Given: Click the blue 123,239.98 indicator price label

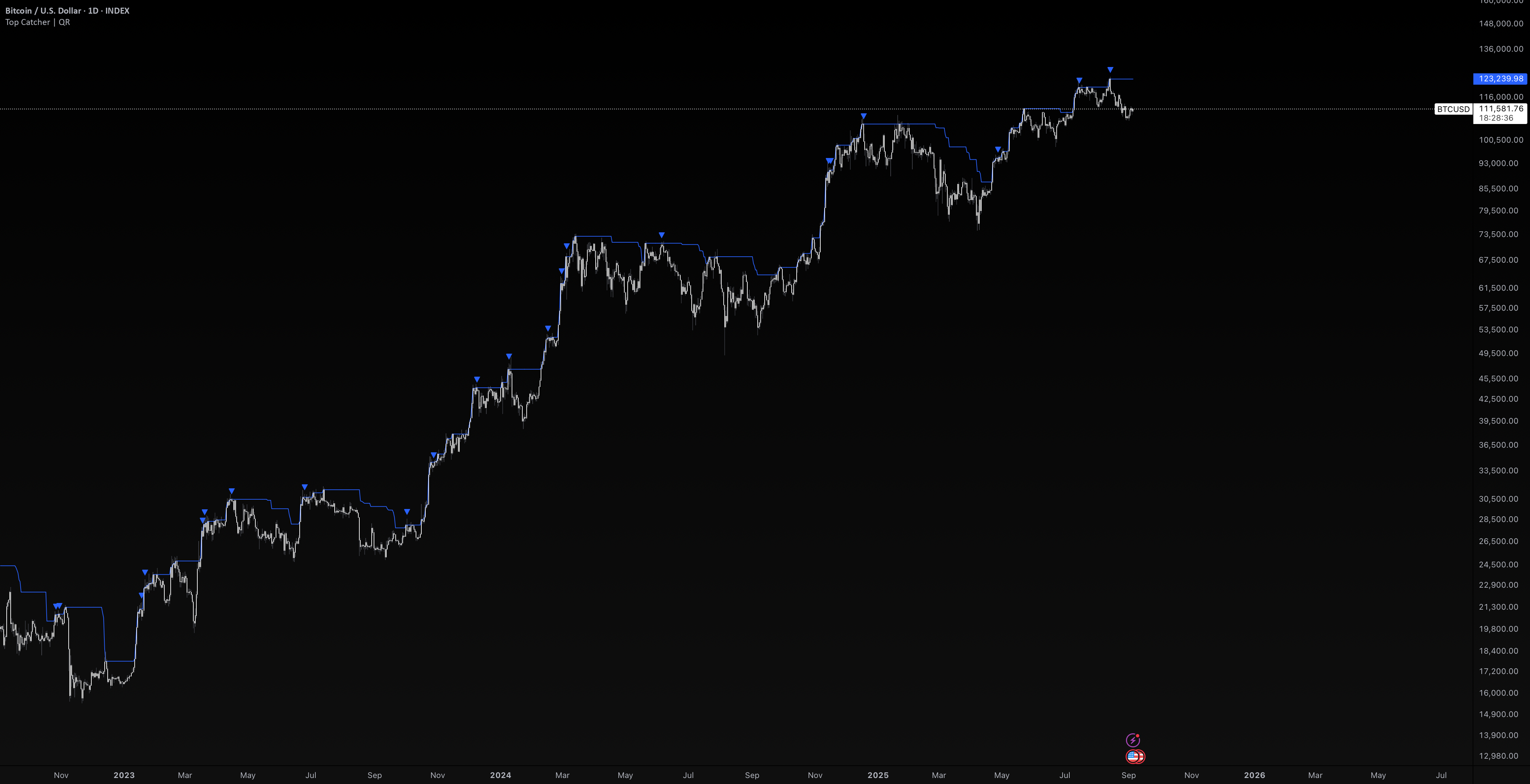Looking at the screenshot, I should [x=1500, y=78].
